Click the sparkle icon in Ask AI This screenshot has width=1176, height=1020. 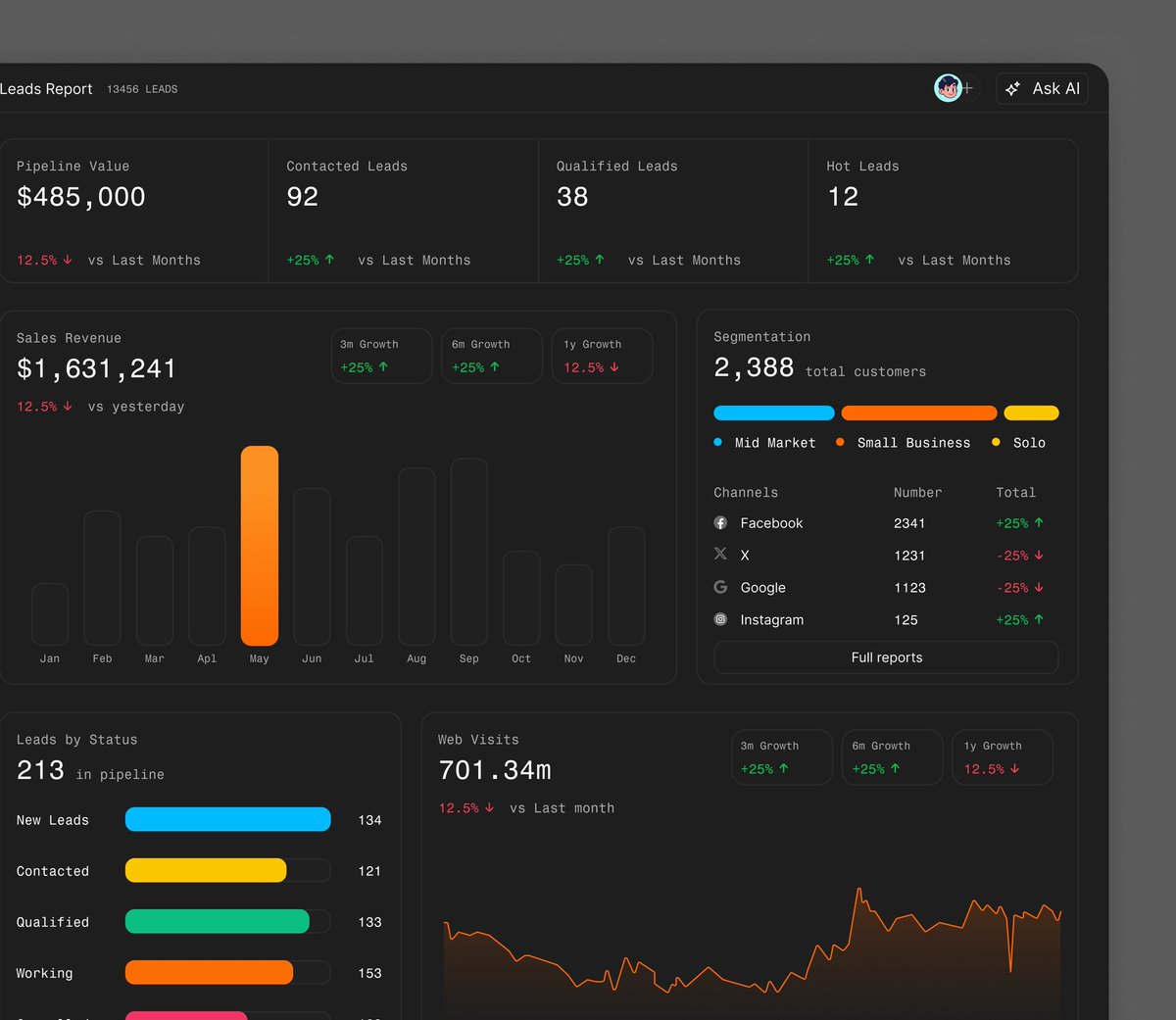(x=1013, y=88)
